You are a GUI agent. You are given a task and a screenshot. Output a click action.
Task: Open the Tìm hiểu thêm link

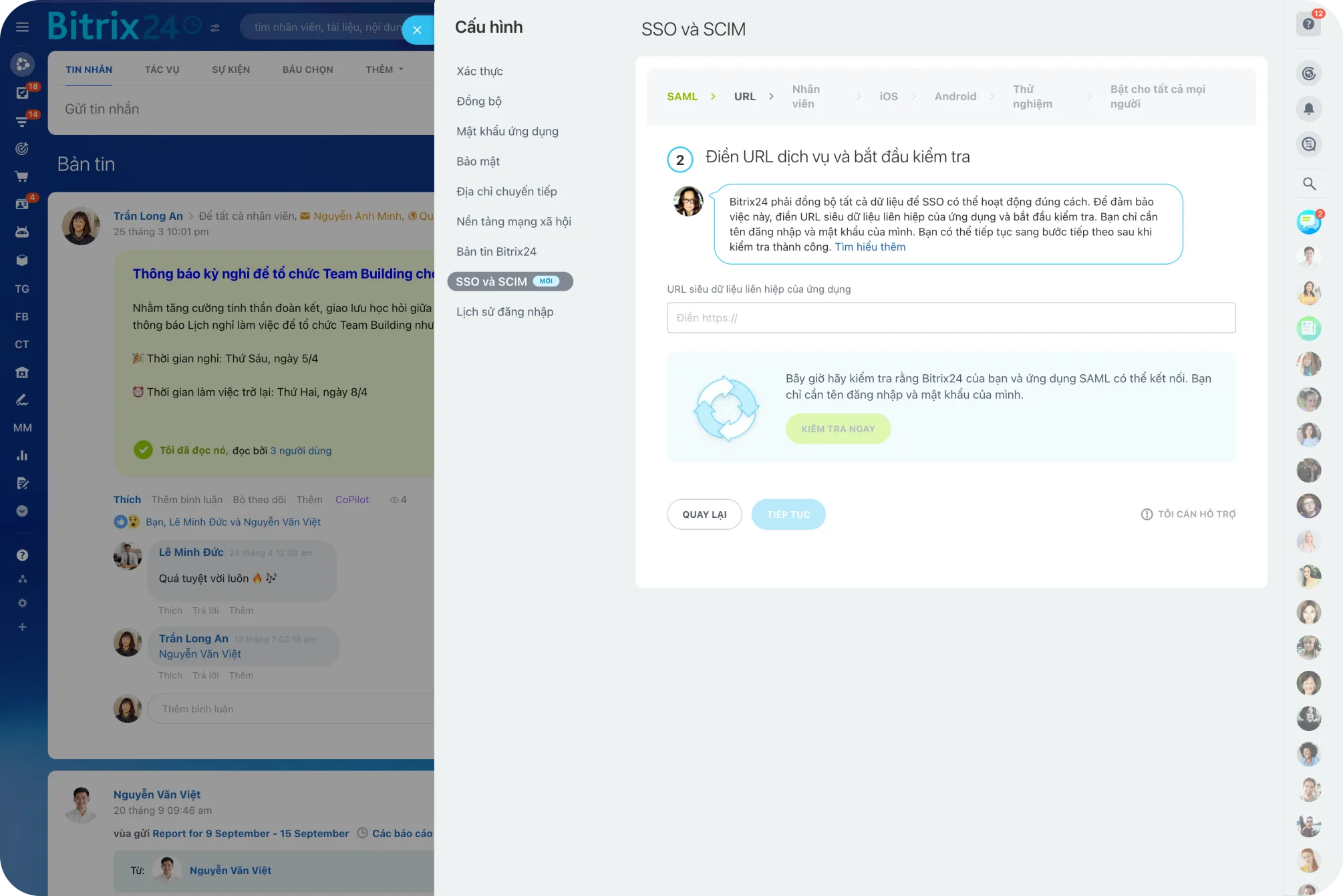click(870, 247)
